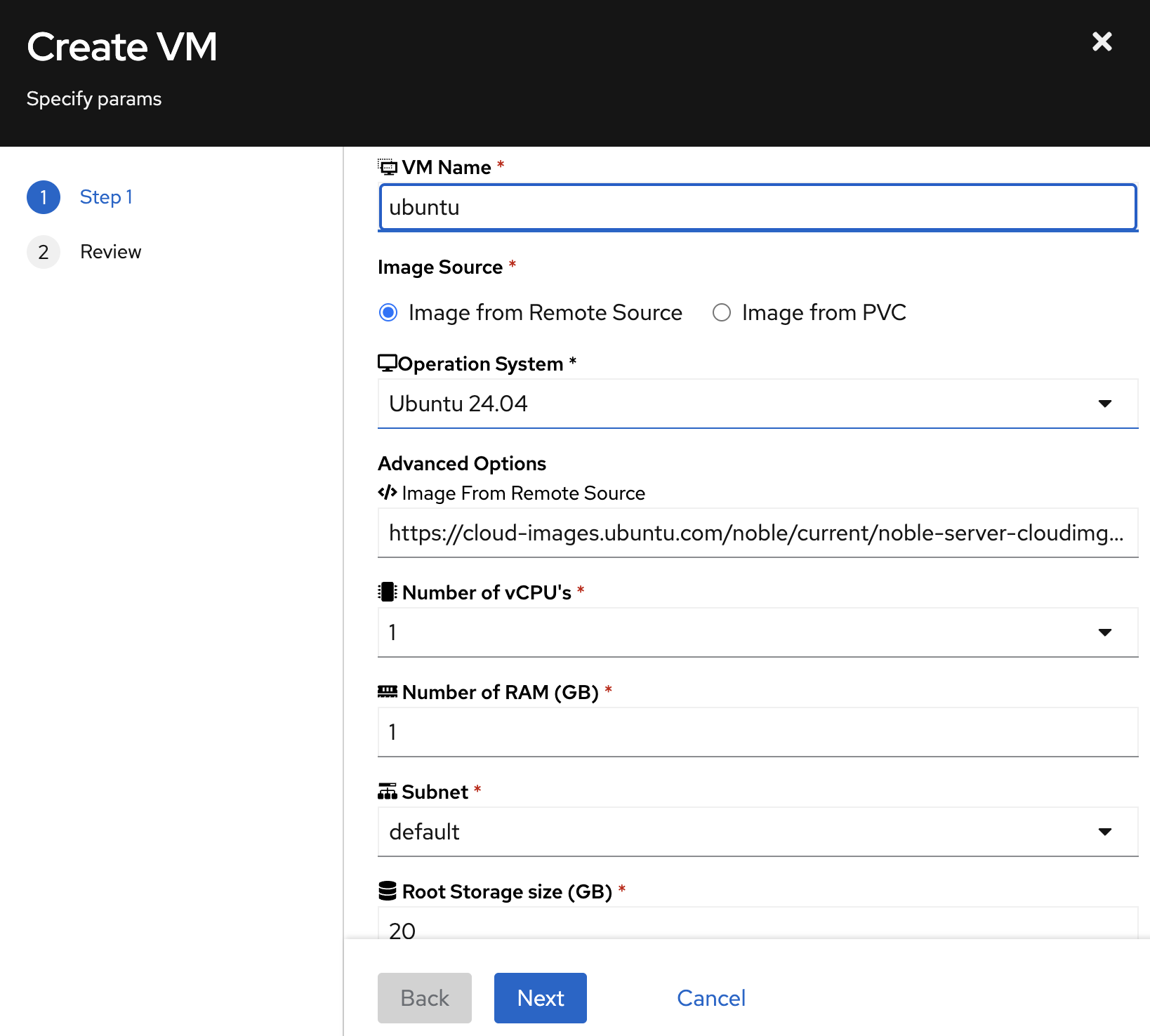Expand the Number of vCPU's dropdown
Image resolution: width=1150 pixels, height=1036 pixels.
pos(757,632)
